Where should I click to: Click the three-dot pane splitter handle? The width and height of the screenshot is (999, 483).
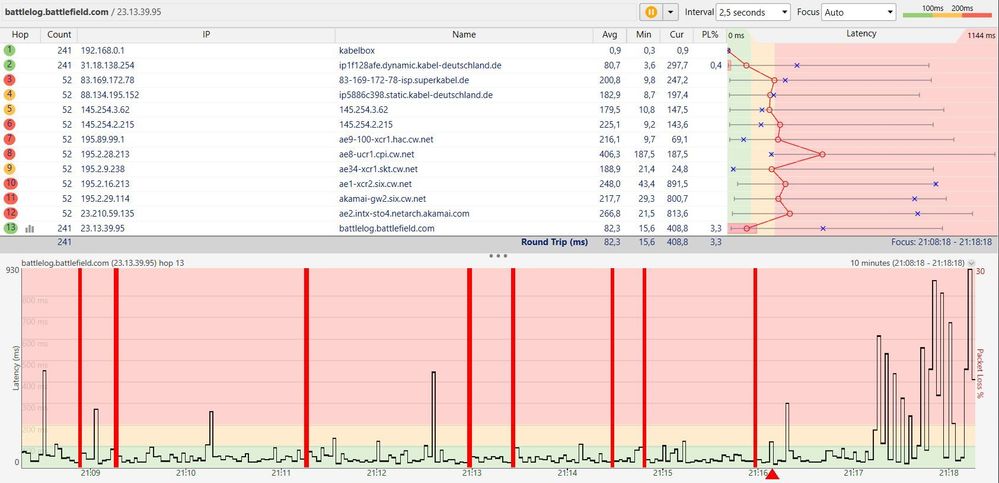pos(498,256)
